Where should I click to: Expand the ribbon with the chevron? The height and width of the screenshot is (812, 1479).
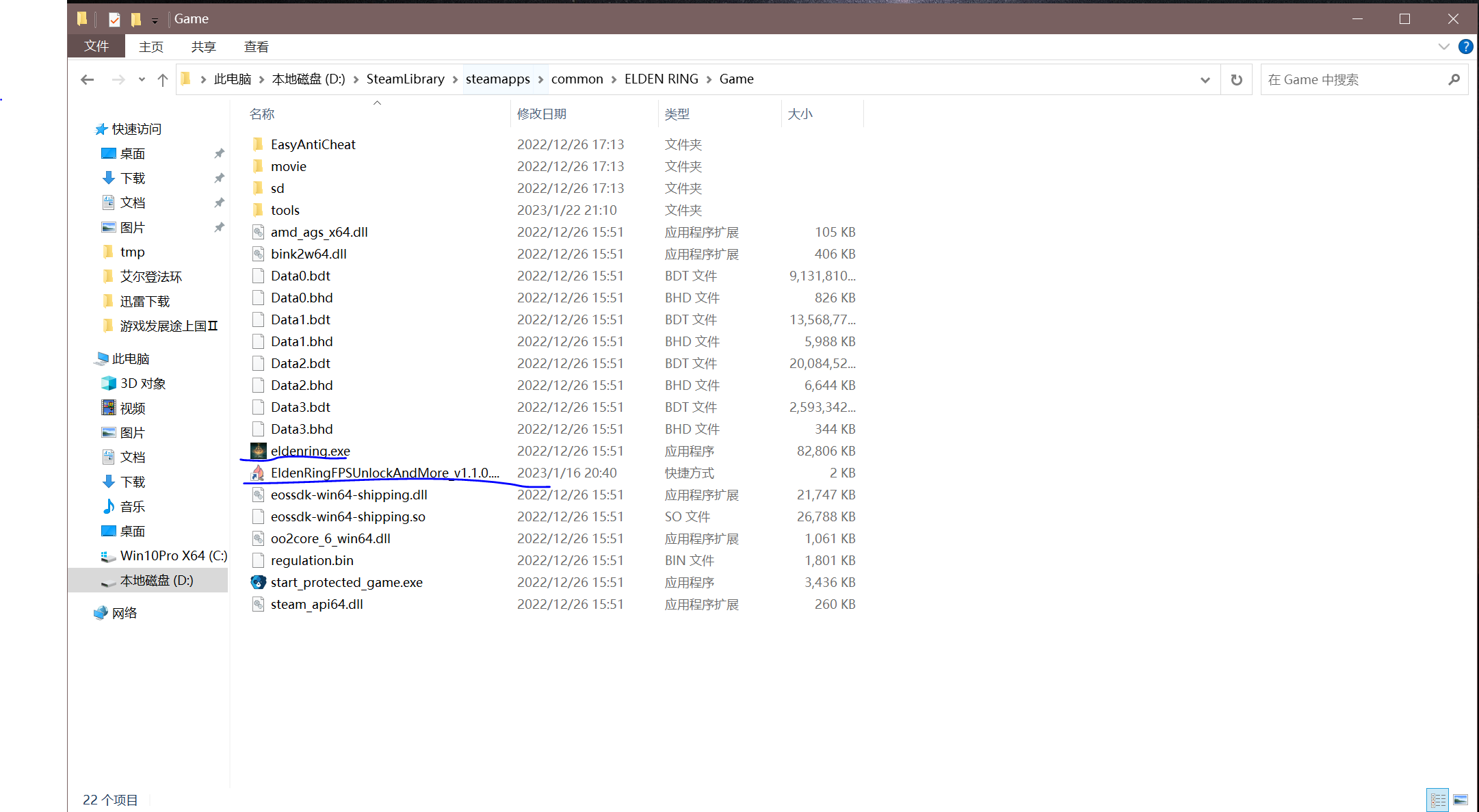pos(1443,47)
